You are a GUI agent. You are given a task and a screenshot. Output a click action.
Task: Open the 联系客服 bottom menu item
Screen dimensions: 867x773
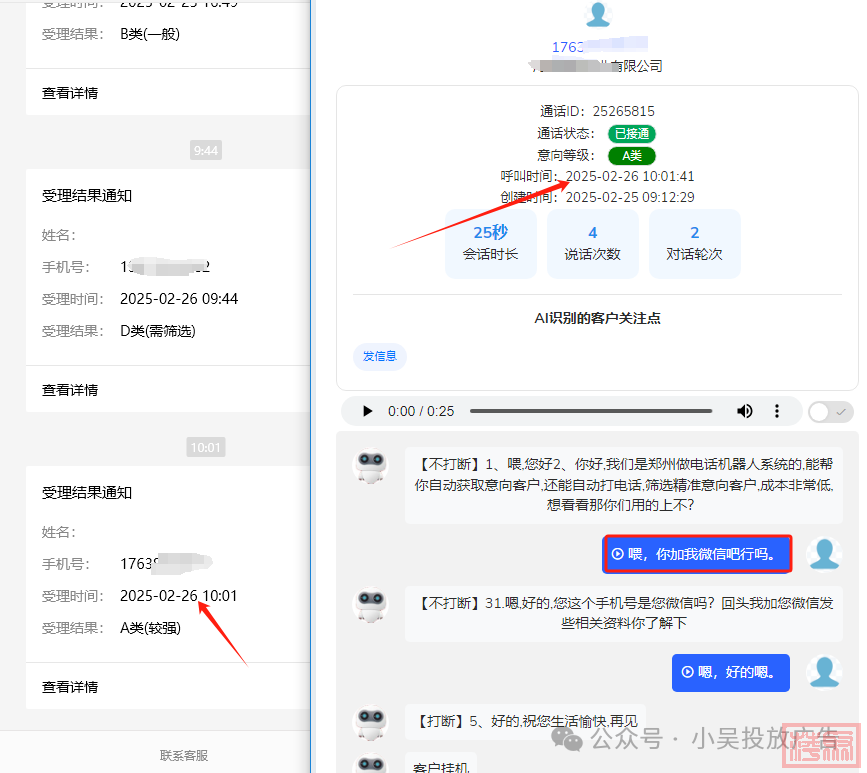[184, 756]
